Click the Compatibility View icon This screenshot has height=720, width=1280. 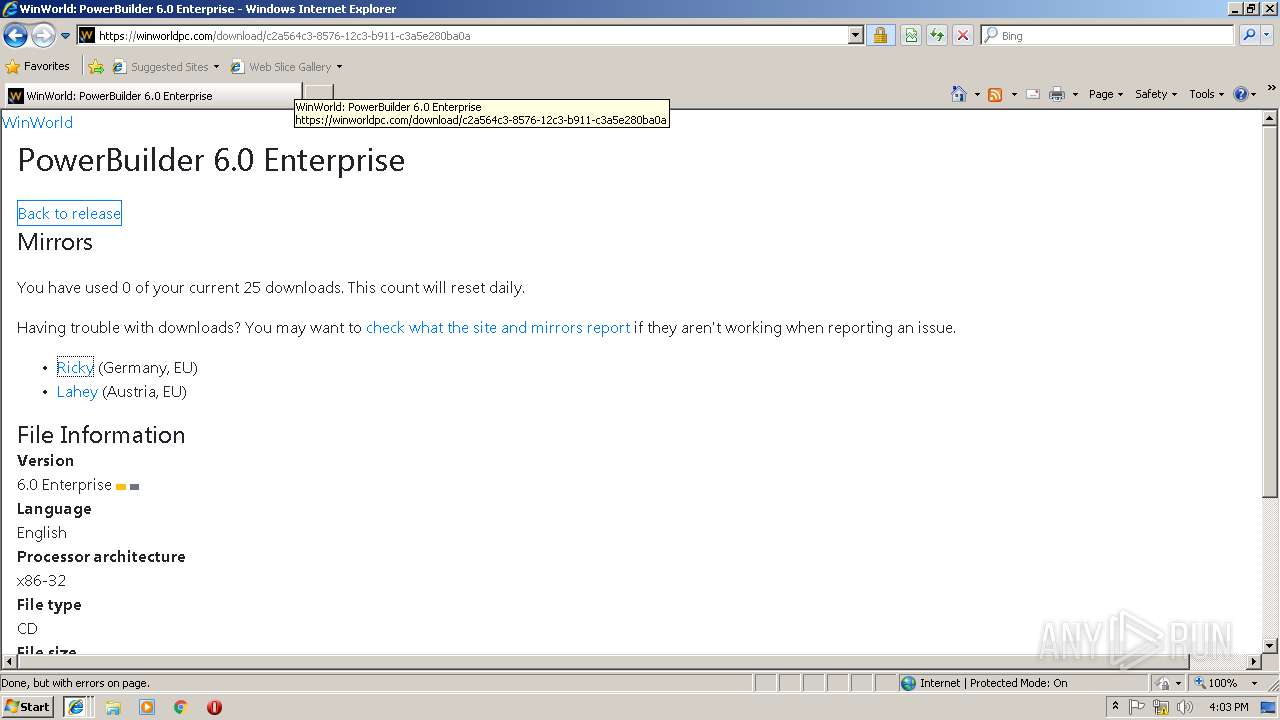click(x=911, y=35)
